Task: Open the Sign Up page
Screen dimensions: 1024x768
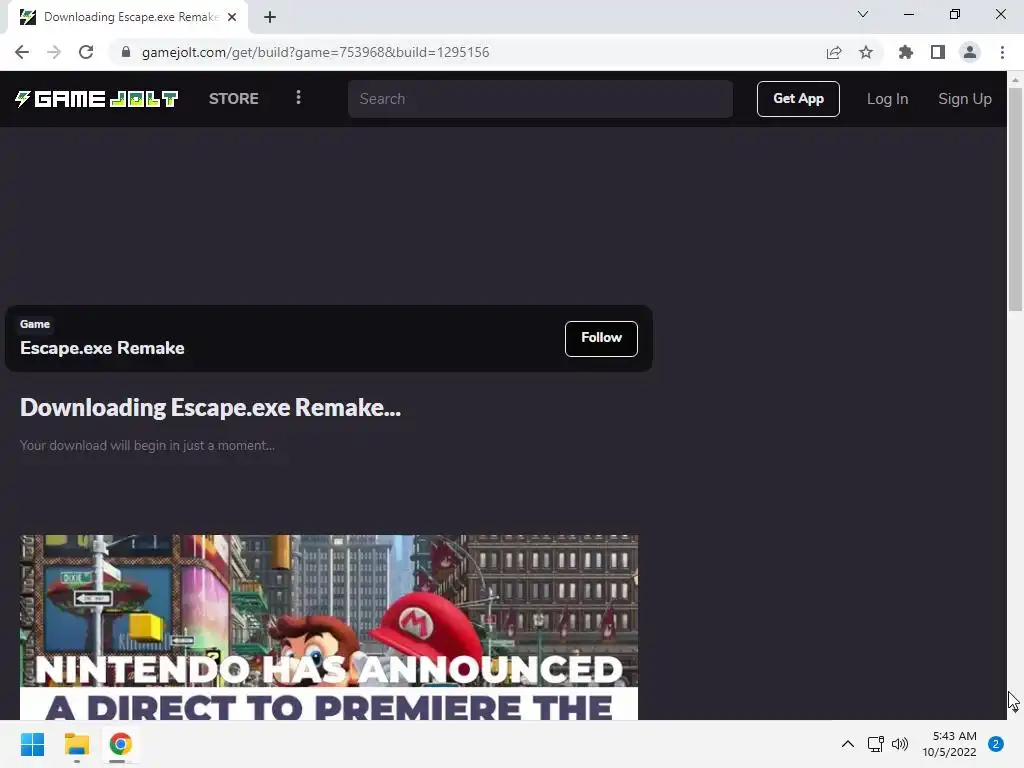Action: click(965, 99)
